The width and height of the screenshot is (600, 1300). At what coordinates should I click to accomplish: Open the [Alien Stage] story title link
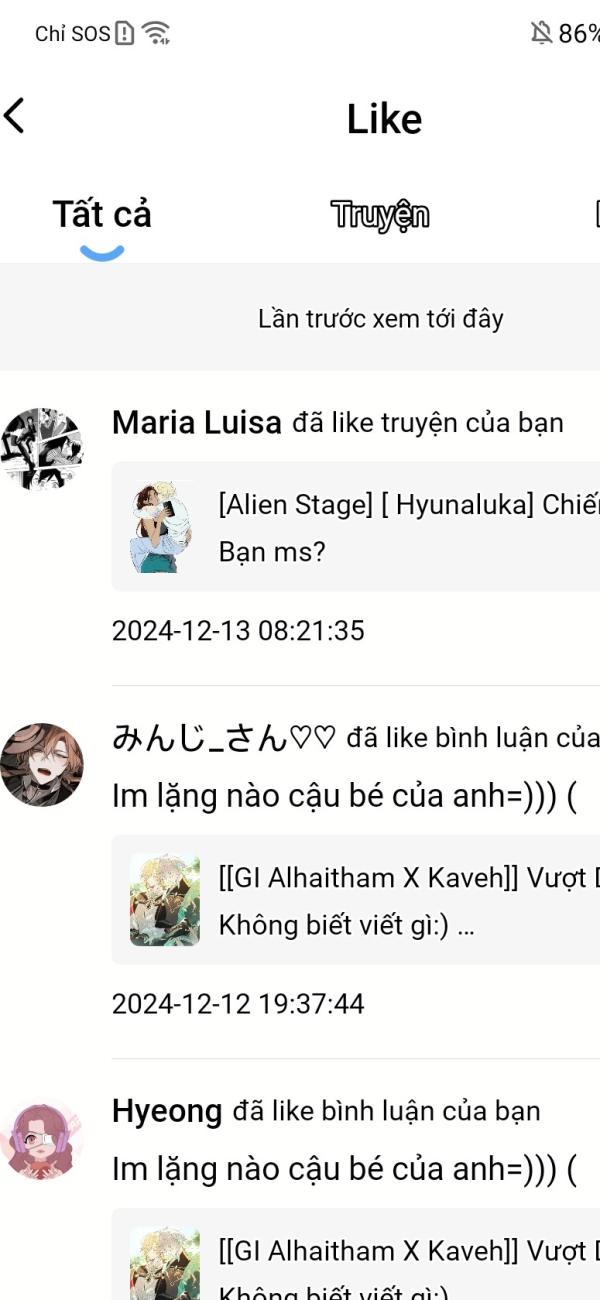[x=409, y=505]
